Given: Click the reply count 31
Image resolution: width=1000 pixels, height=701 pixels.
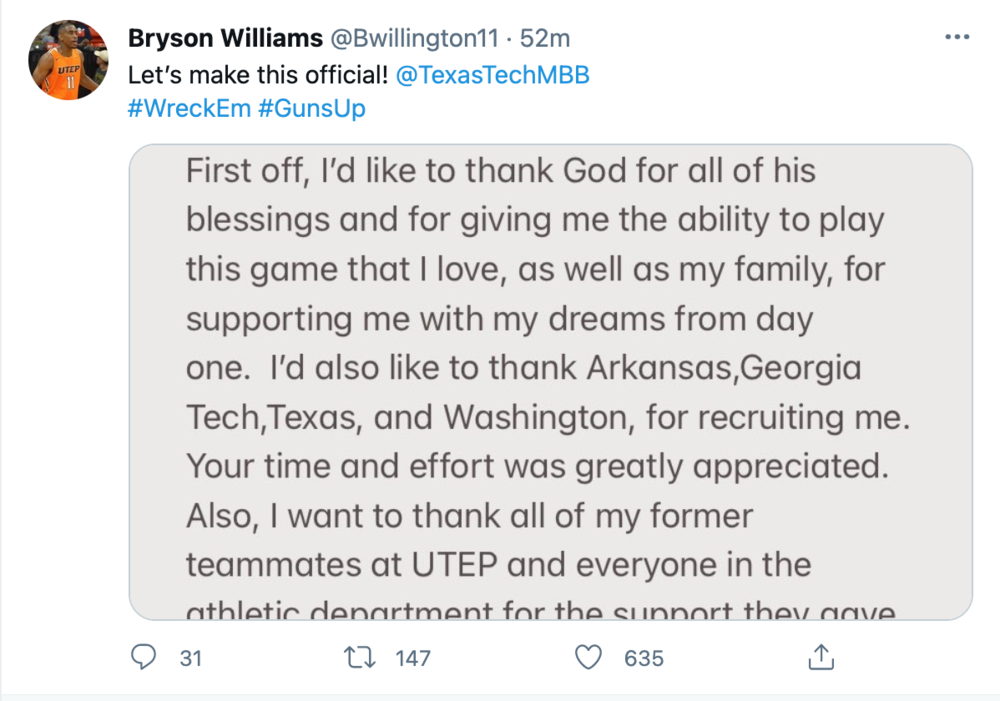Looking at the screenshot, I should tap(191, 658).
